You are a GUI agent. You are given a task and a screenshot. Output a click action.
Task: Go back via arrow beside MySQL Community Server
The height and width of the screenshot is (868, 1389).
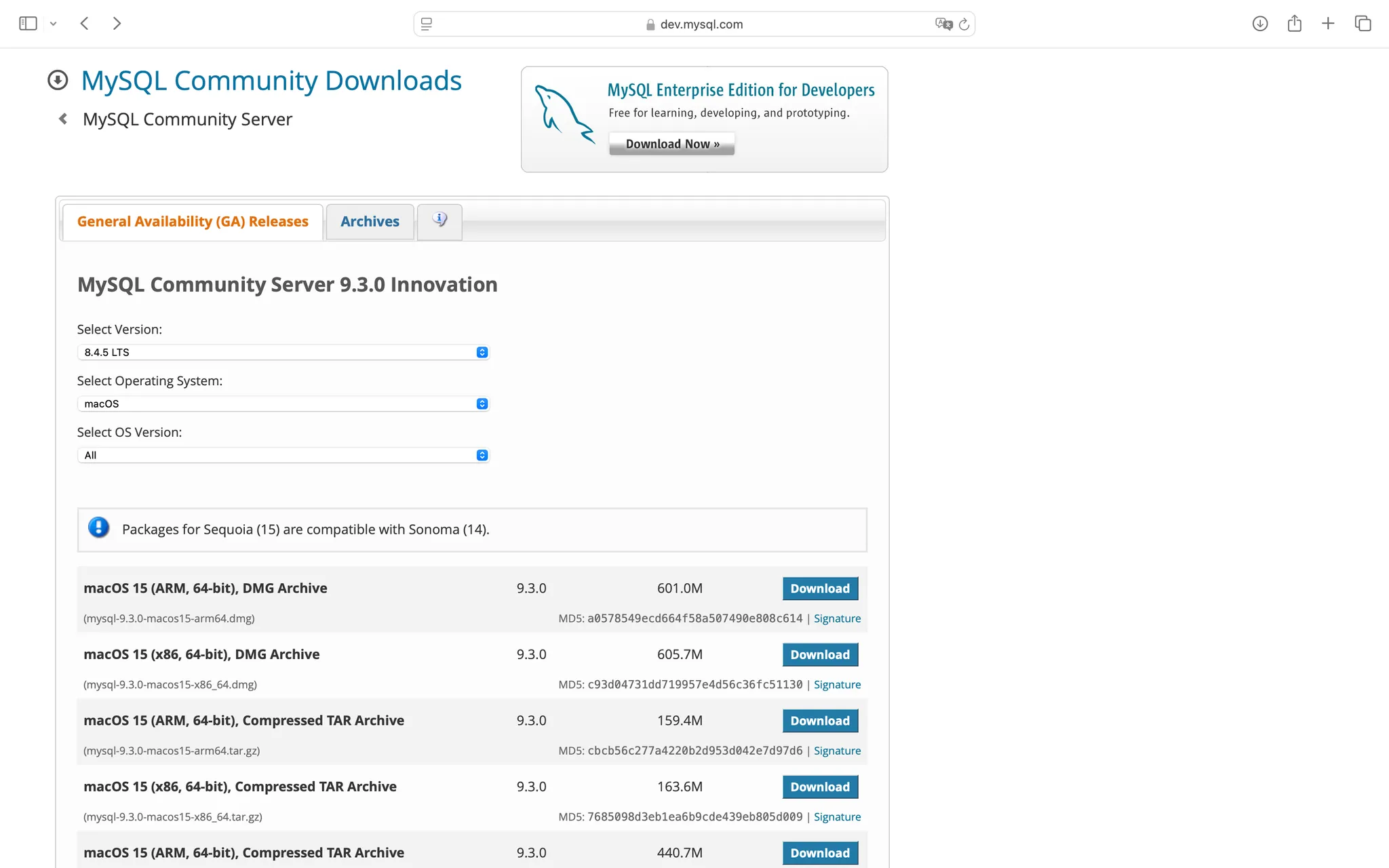(x=63, y=119)
